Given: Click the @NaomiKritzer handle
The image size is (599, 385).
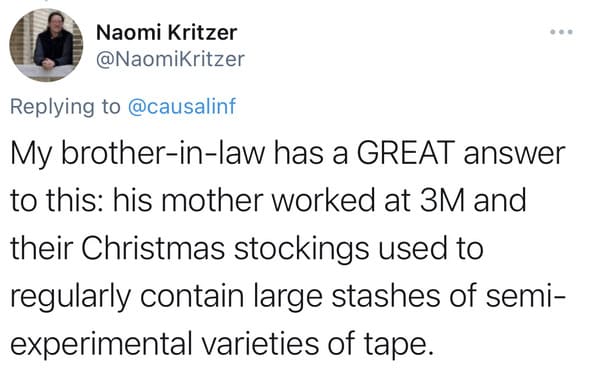Looking at the screenshot, I should [170, 59].
